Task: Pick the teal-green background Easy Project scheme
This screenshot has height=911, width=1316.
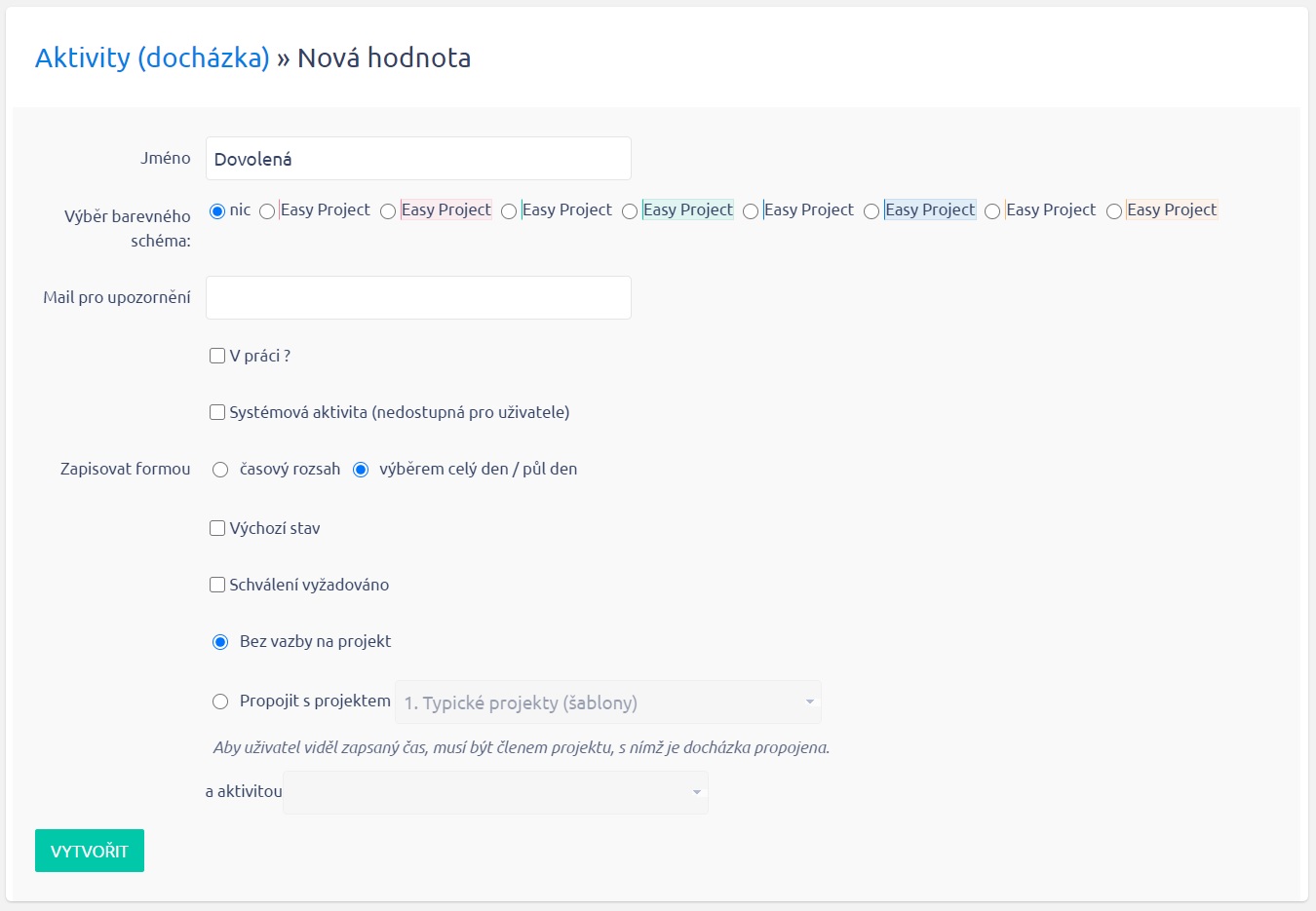Action: (x=630, y=211)
